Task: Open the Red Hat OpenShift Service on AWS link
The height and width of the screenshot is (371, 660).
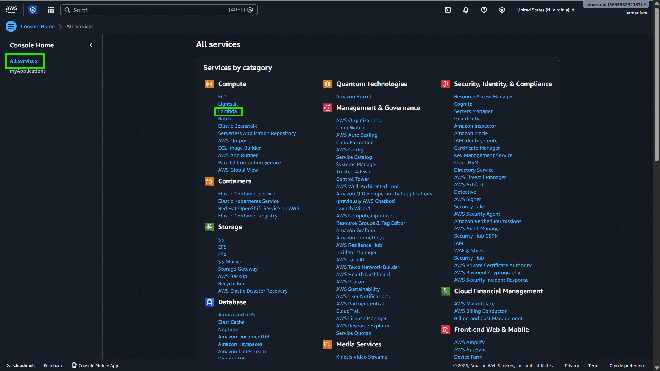Action: [258, 208]
